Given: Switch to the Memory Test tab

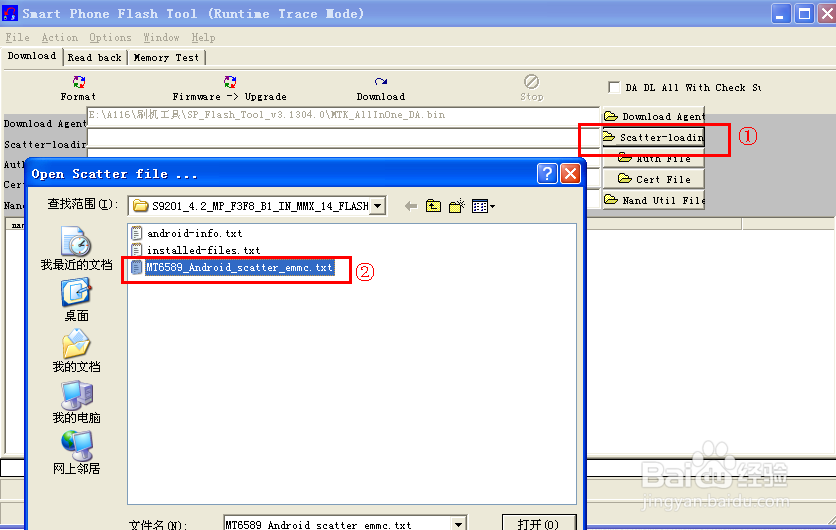Looking at the screenshot, I should click(x=166, y=58).
